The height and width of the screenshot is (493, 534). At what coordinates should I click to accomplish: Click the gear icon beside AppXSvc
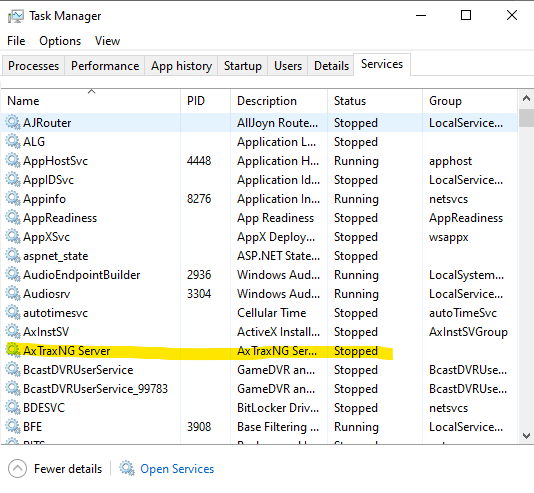(x=13, y=237)
